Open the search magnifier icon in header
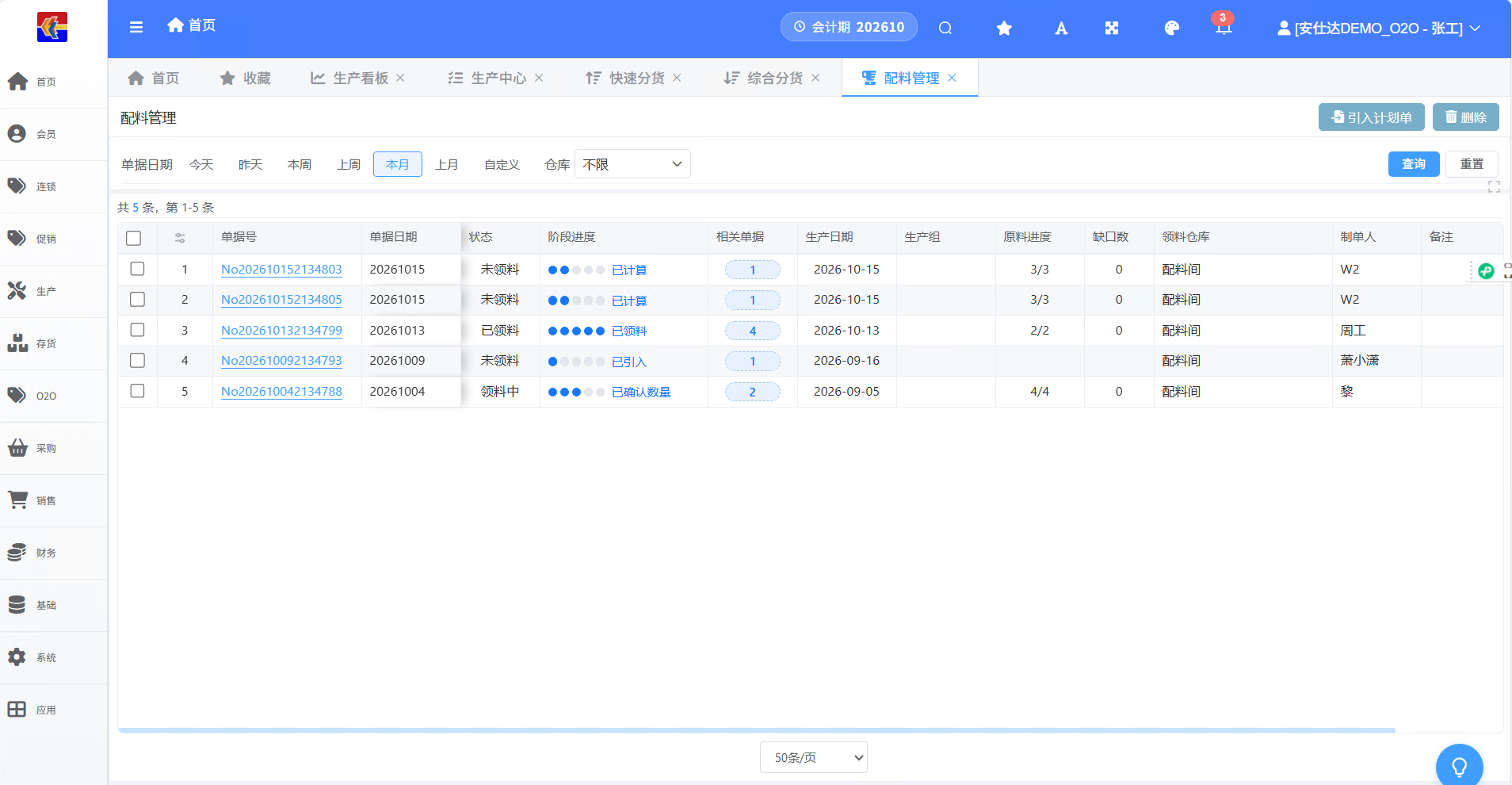The image size is (1512, 785). [945, 28]
